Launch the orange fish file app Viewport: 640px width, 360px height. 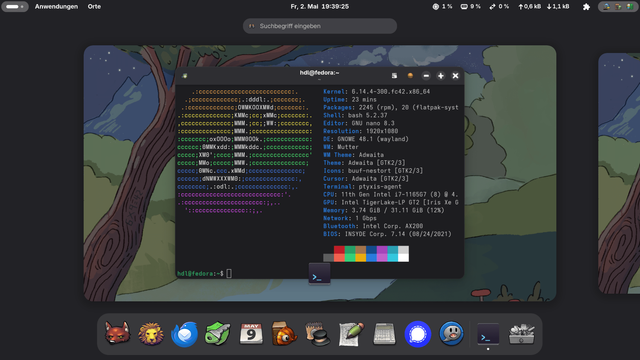pyautogui.click(x=284, y=334)
